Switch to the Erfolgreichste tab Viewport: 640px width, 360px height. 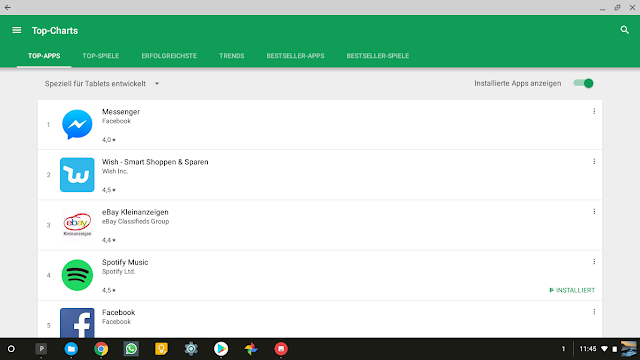tap(169, 56)
